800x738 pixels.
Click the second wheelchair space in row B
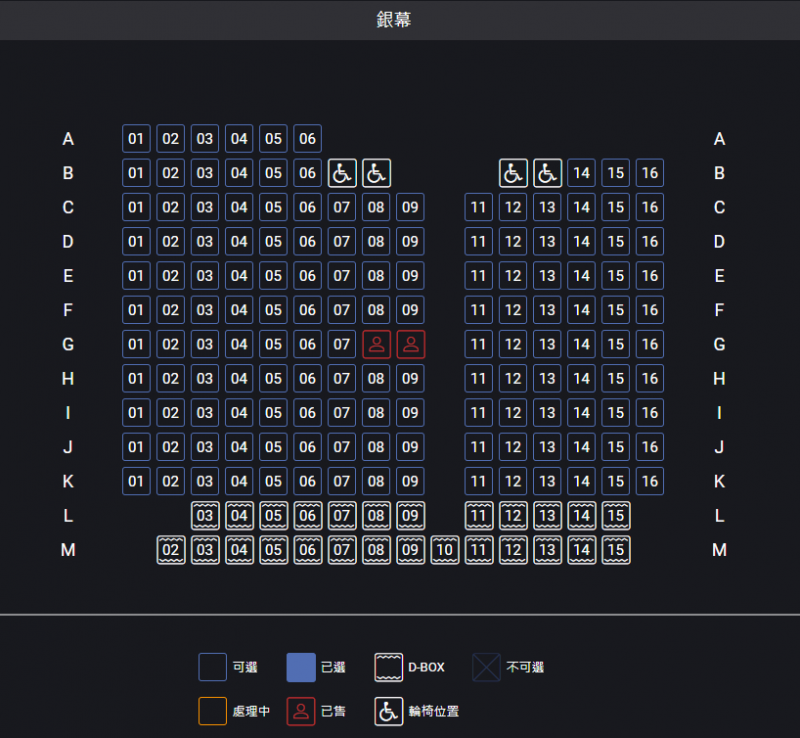(x=376, y=173)
